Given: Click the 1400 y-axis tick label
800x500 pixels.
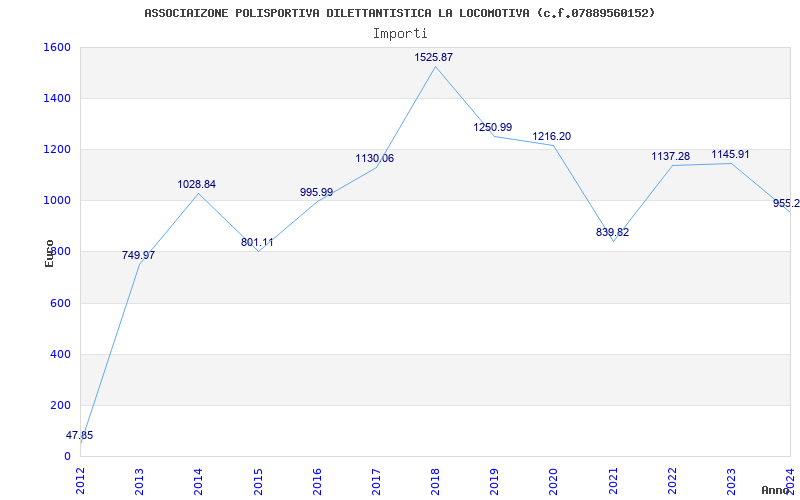Looking at the screenshot, I should [57, 98].
